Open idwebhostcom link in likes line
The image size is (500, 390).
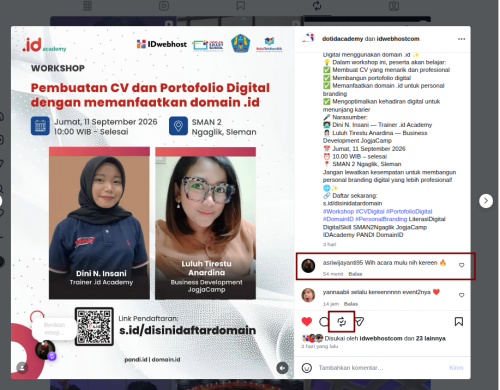point(381,338)
